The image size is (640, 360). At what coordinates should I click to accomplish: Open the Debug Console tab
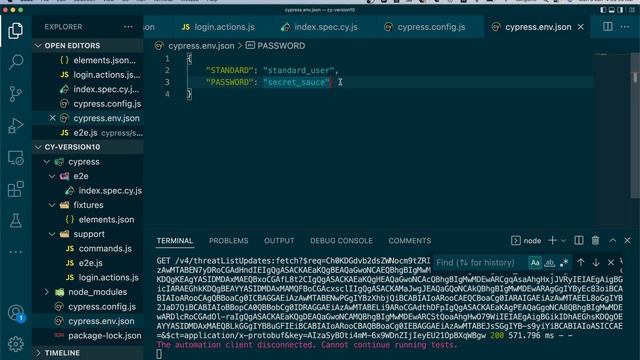coord(341,241)
